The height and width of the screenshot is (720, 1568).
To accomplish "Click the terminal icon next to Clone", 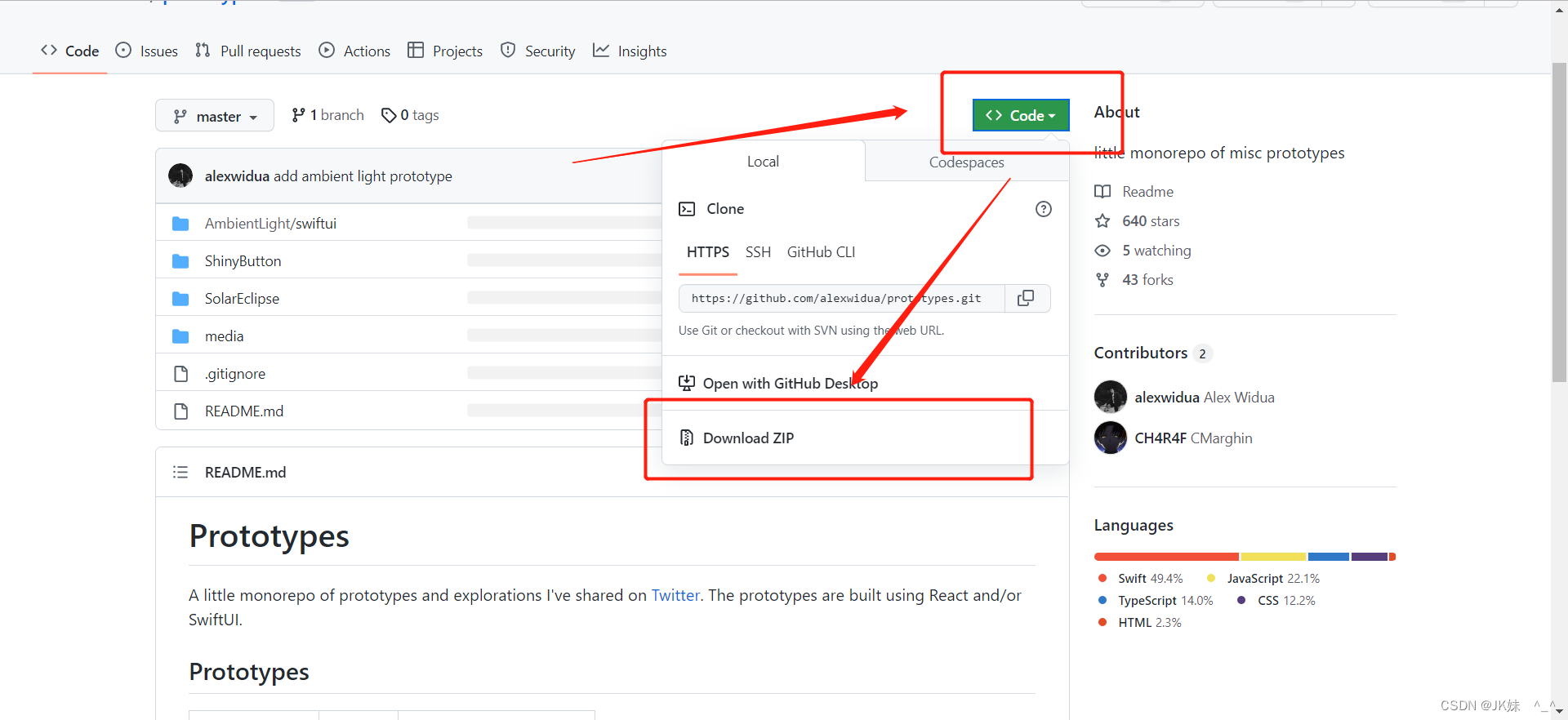I will pos(687,209).
